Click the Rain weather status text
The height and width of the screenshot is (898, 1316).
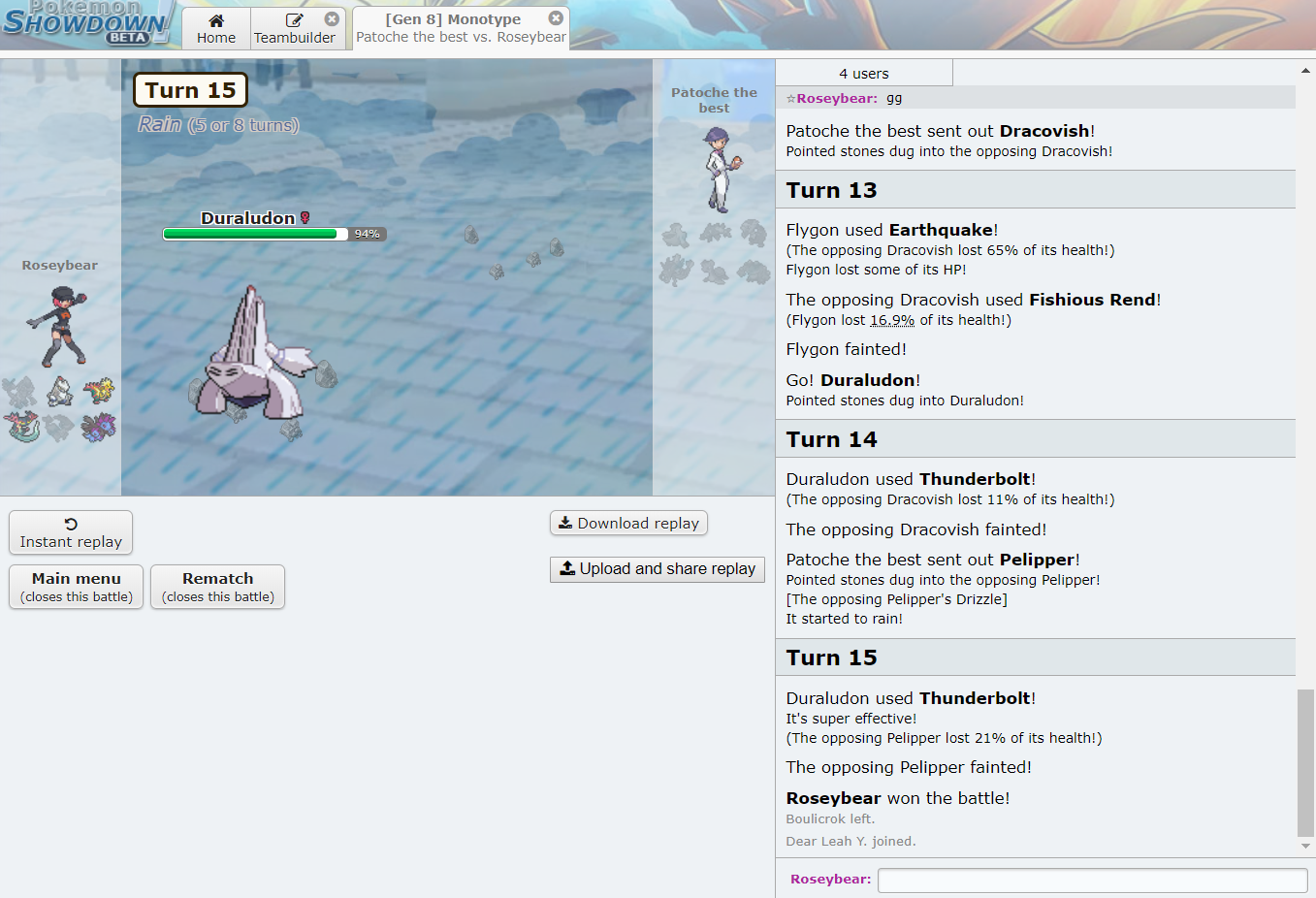(218, 124)
